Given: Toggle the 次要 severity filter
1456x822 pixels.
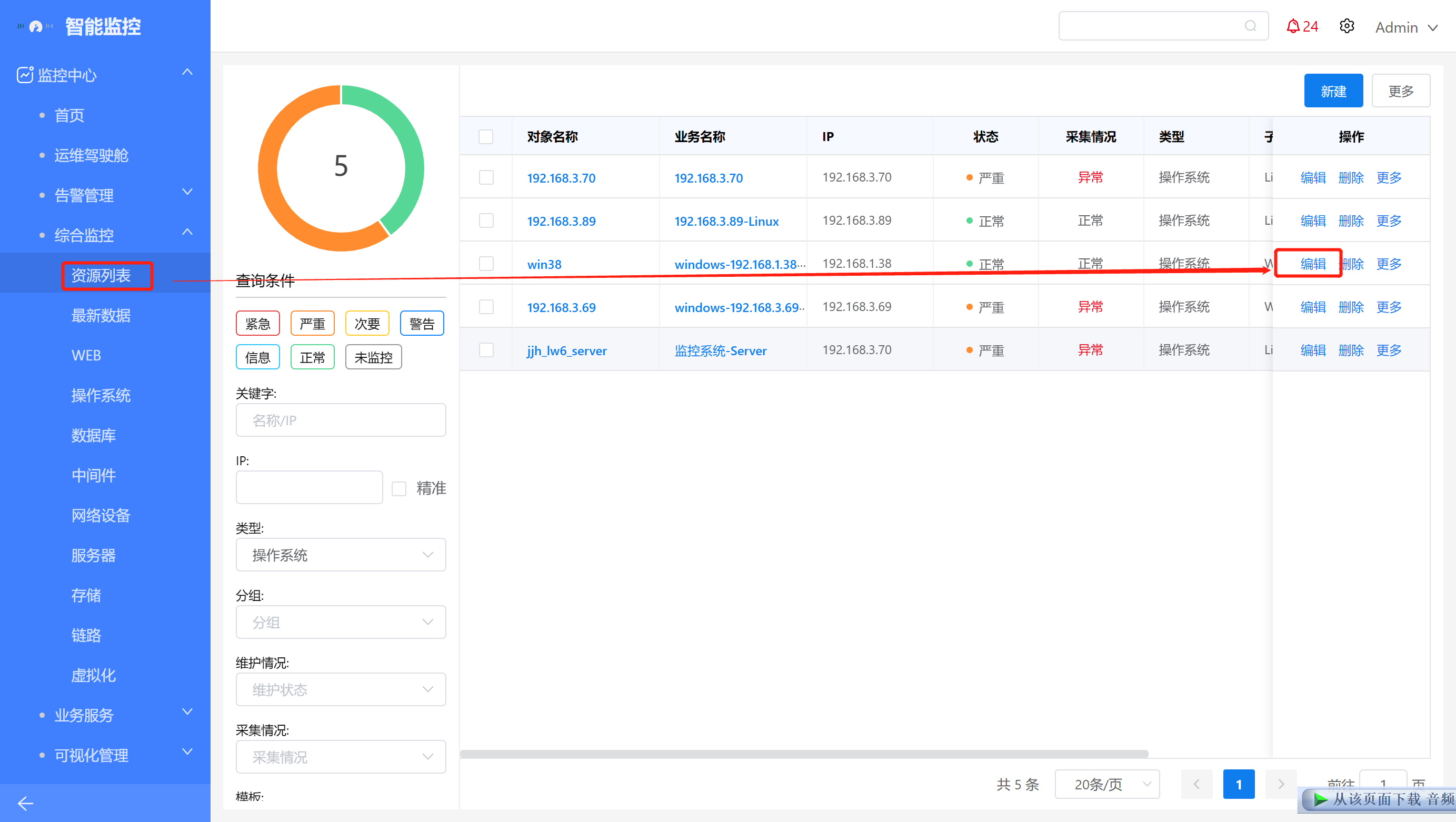Looking at the screenshot, I should coord(367,324).
